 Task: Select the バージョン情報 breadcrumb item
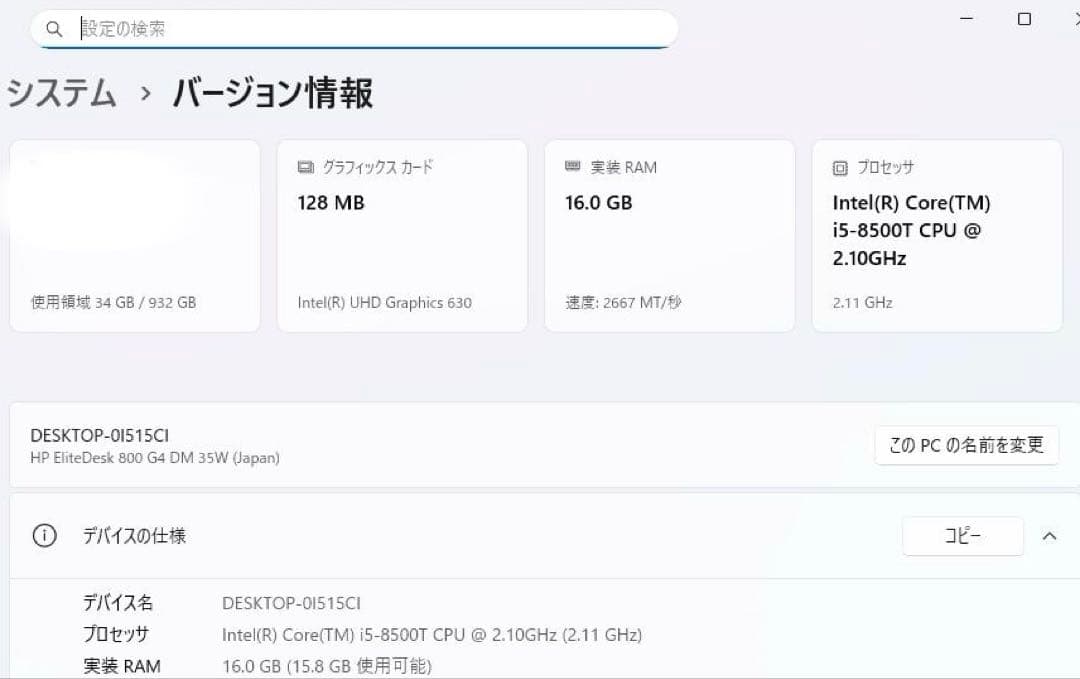(x=272, y=93)
